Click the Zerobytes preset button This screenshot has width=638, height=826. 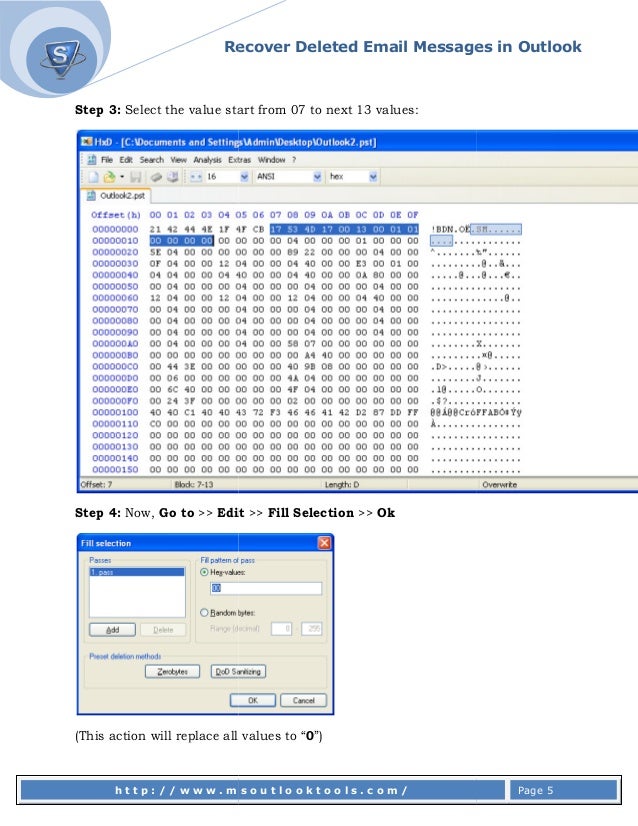click(172, 672)
